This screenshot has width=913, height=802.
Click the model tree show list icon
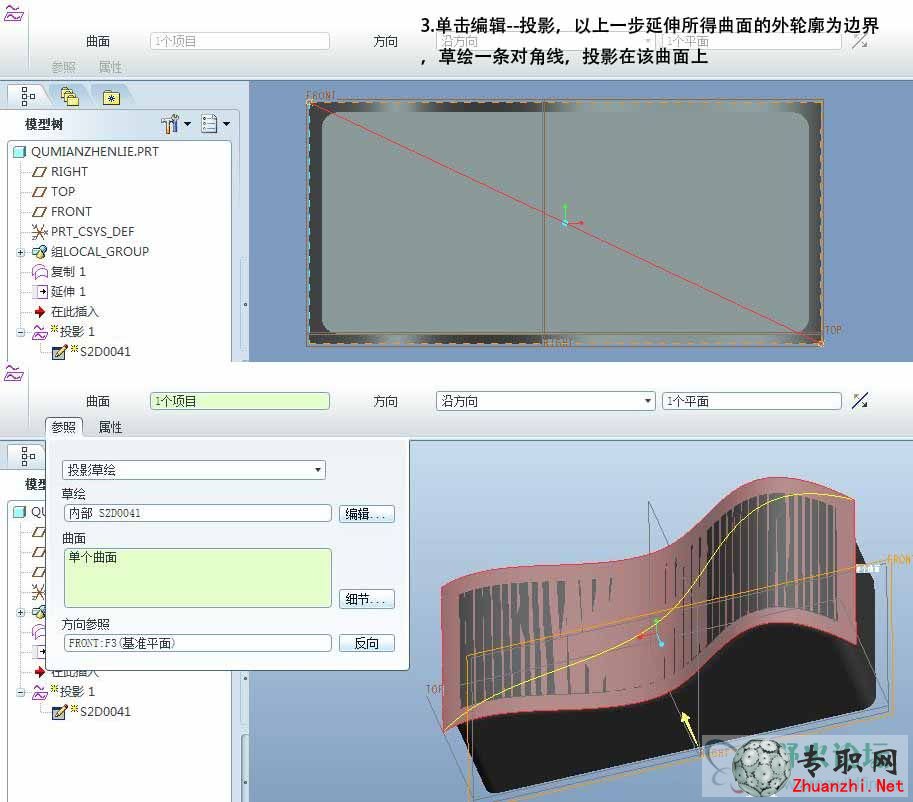(x=209, y=123)
